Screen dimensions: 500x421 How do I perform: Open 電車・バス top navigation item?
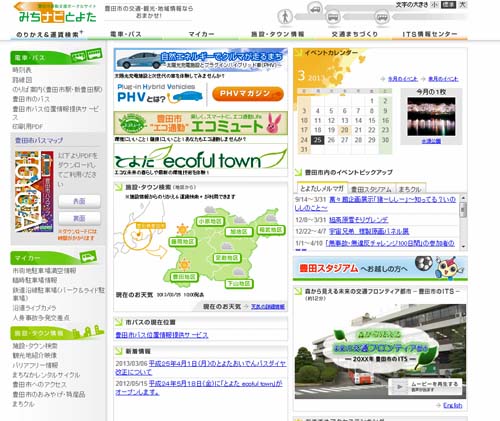126,34
